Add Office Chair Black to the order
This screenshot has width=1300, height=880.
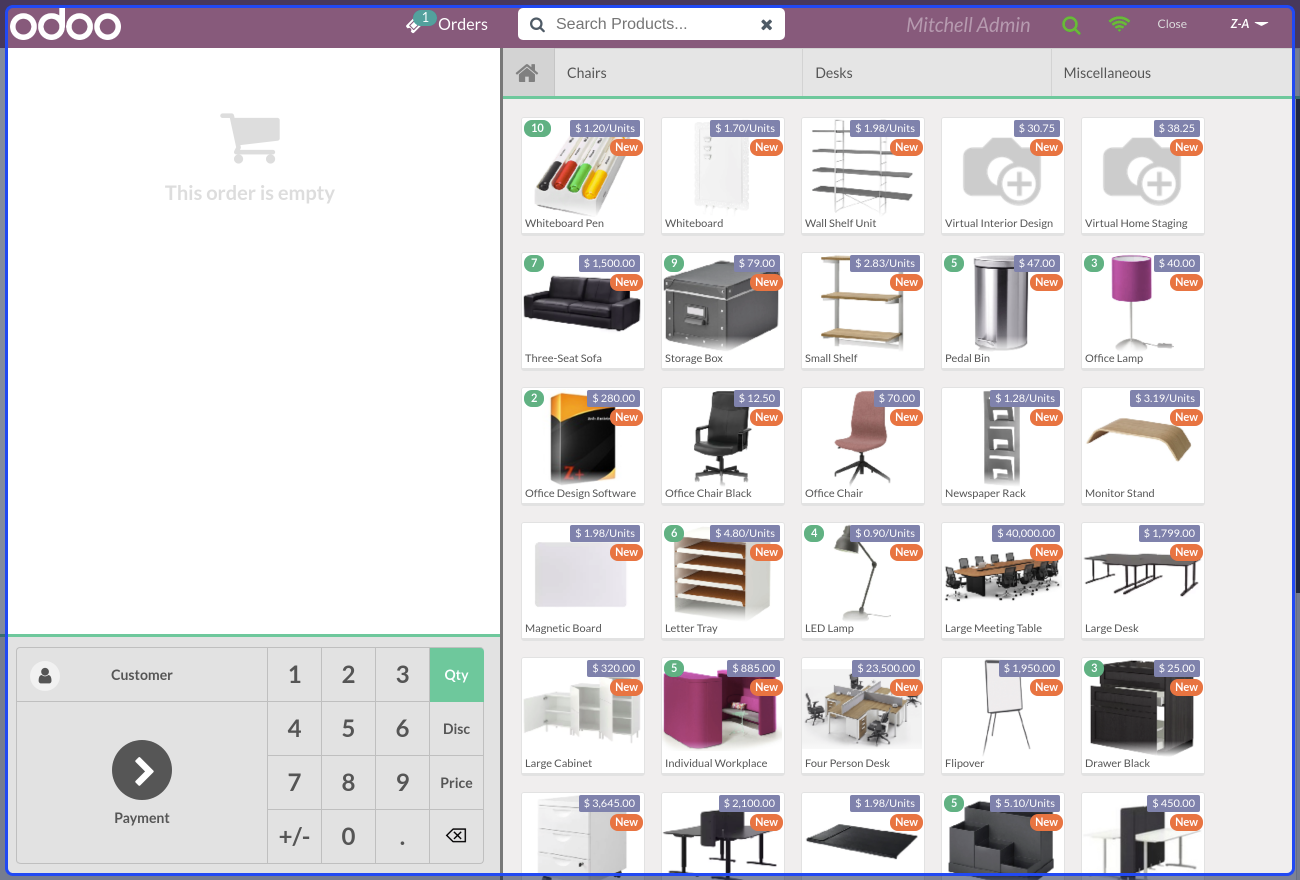pos(723,446)
